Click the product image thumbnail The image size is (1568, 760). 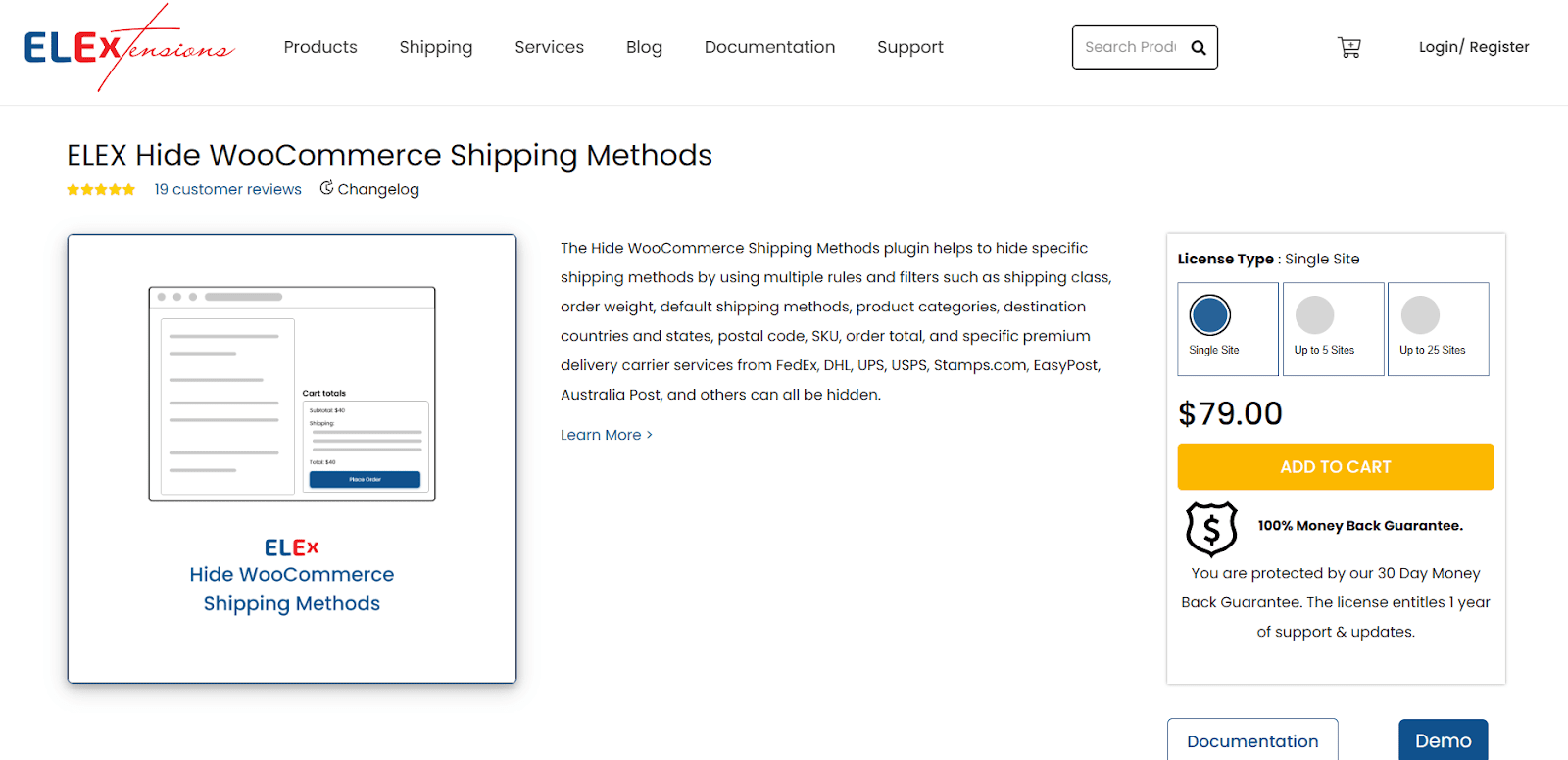292,458
